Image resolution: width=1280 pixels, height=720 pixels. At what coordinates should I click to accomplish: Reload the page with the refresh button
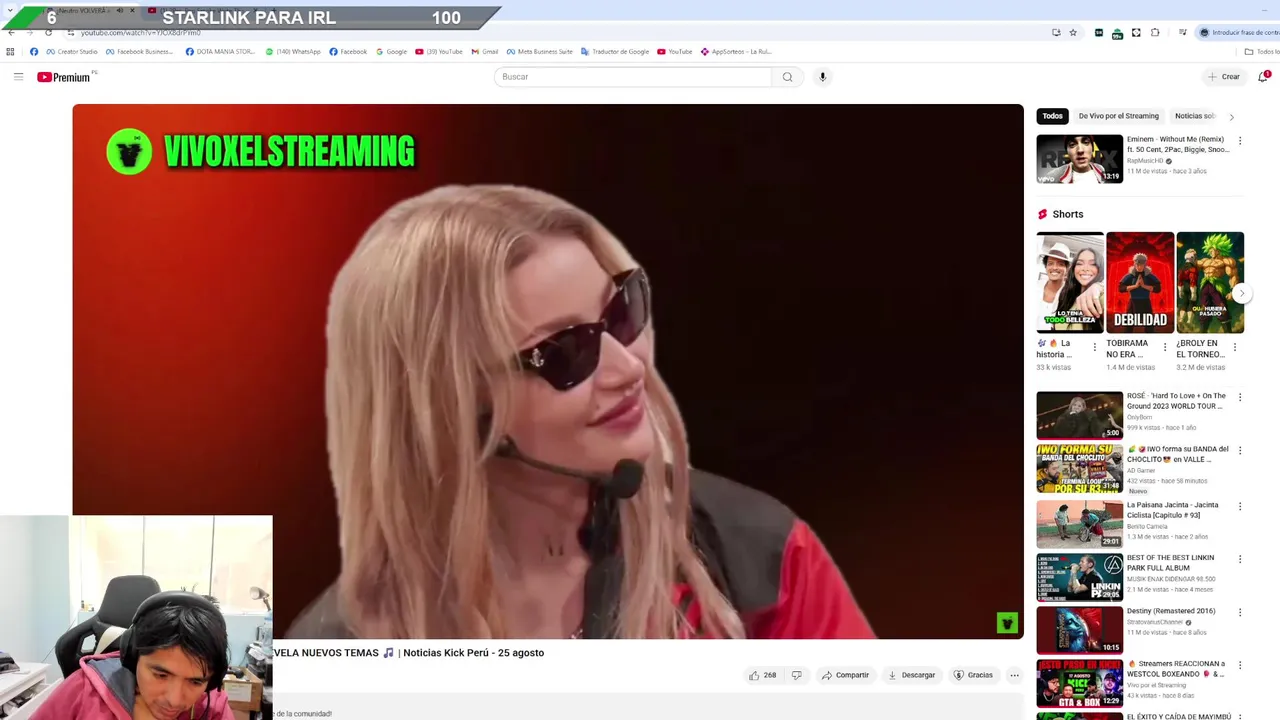coord(48,33)
